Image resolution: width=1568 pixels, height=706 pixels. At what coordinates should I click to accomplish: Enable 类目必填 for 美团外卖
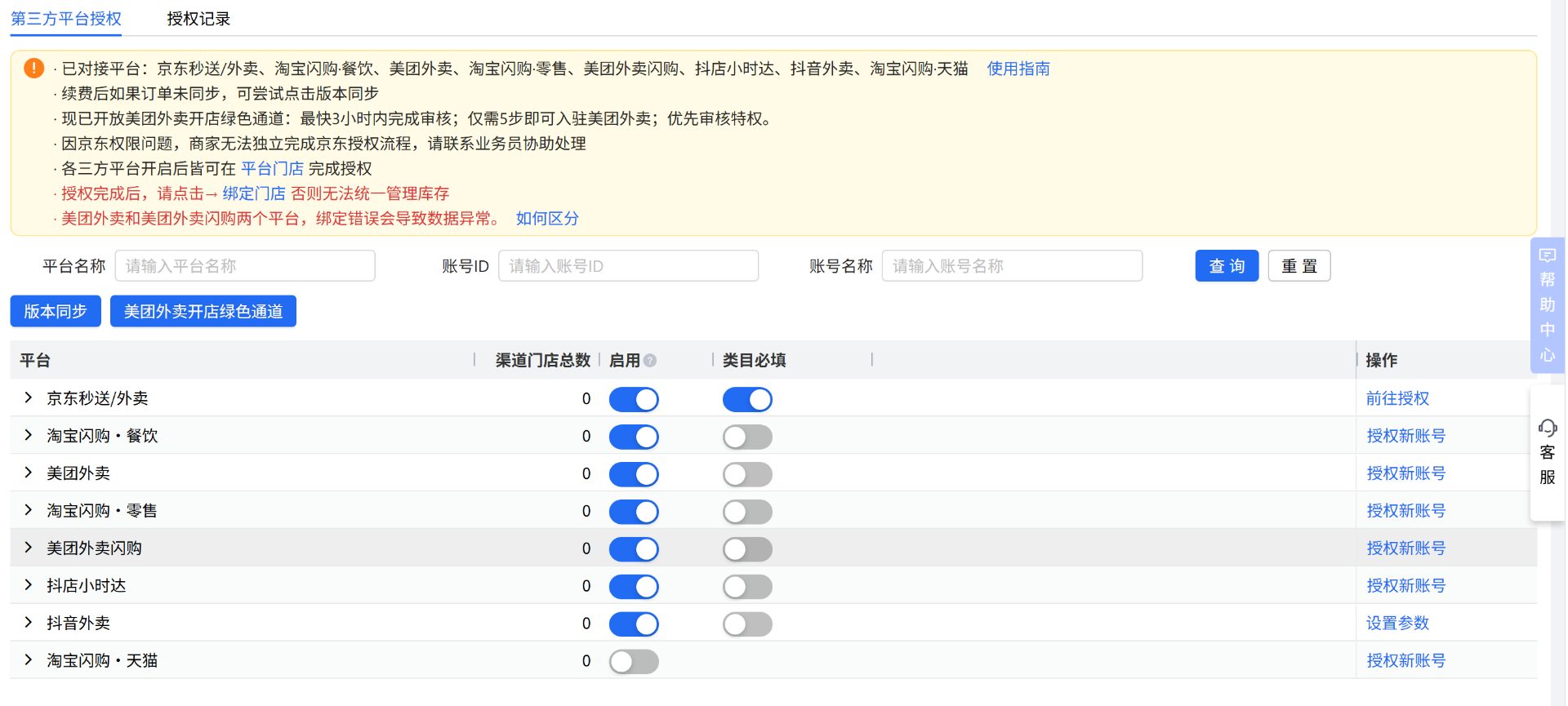point(747,474)
